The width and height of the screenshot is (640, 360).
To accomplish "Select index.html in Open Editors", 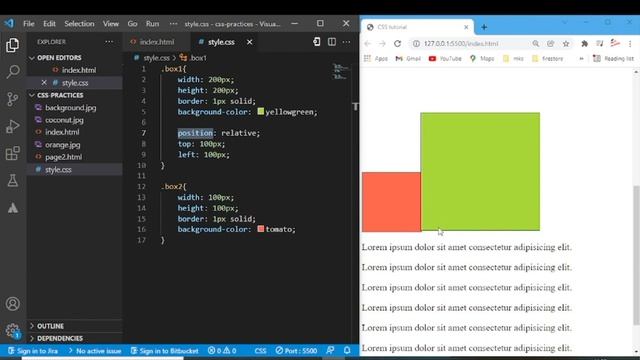I will pos(75,70).
